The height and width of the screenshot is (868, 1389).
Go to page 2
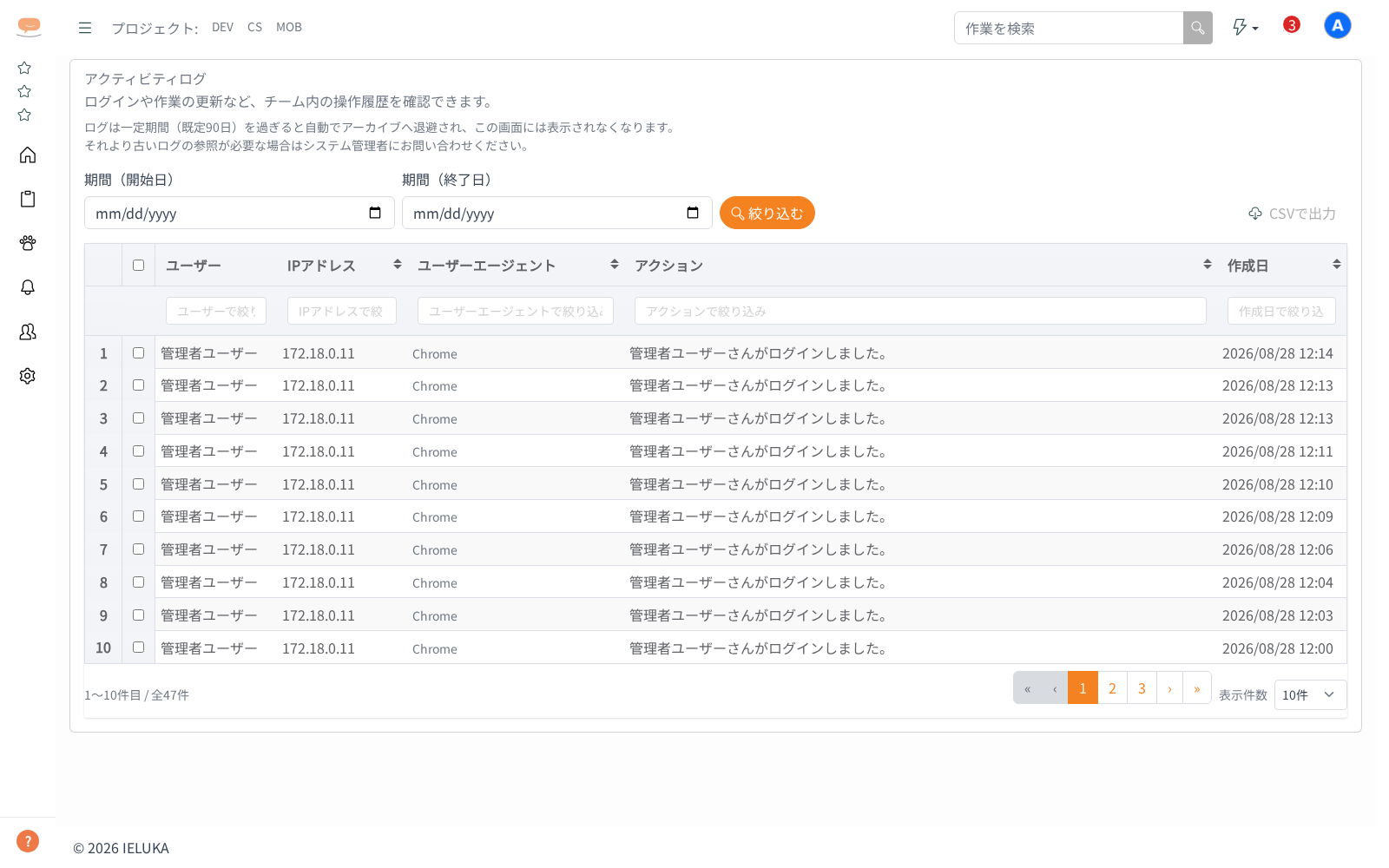[1112, 688]
